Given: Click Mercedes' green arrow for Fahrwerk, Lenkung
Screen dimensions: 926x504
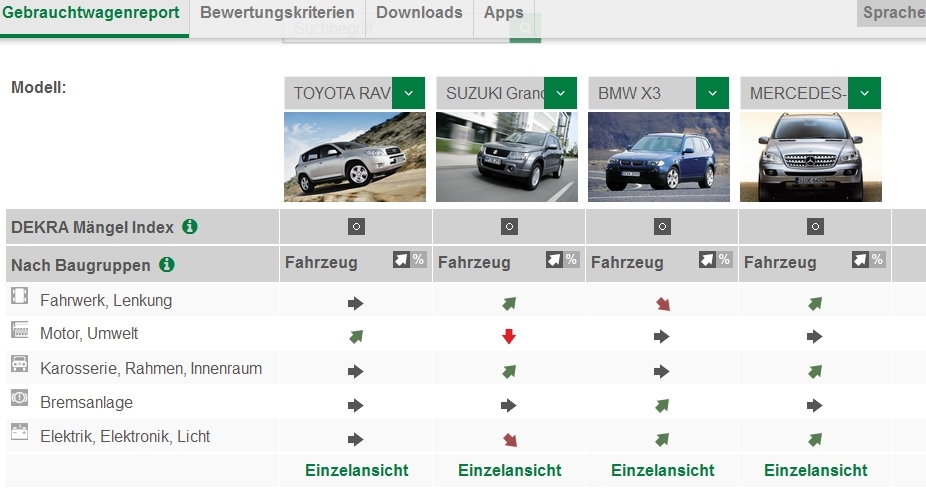Looking at the screenshot, I should (x=815, y=304).
